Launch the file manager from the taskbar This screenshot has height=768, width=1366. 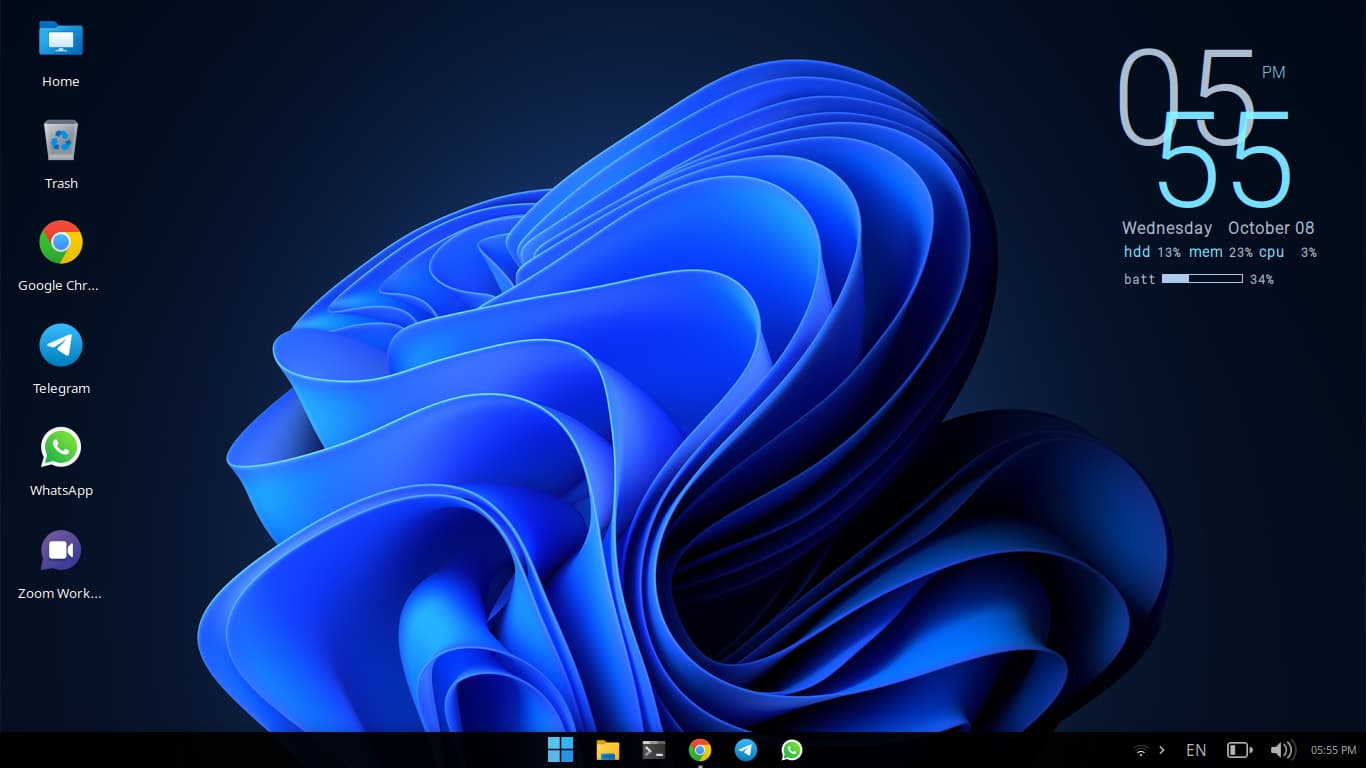tap(608, 750)
